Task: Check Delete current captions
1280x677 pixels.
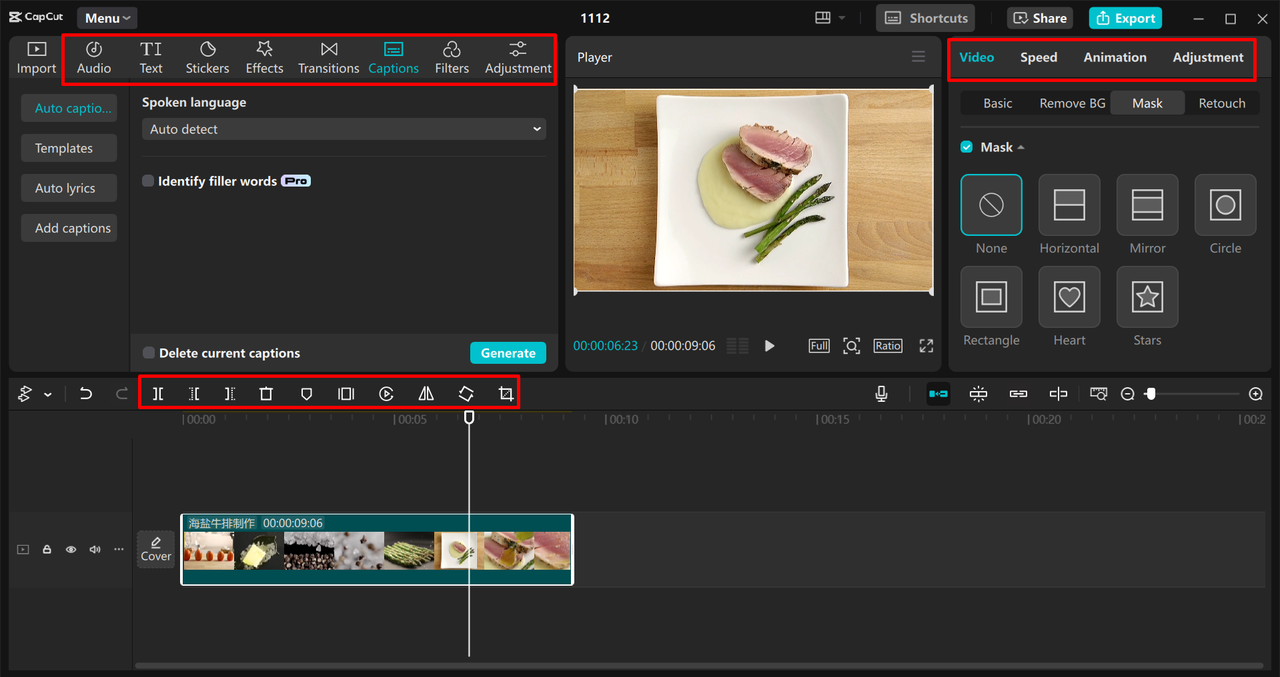Action: tap(148, 353)
